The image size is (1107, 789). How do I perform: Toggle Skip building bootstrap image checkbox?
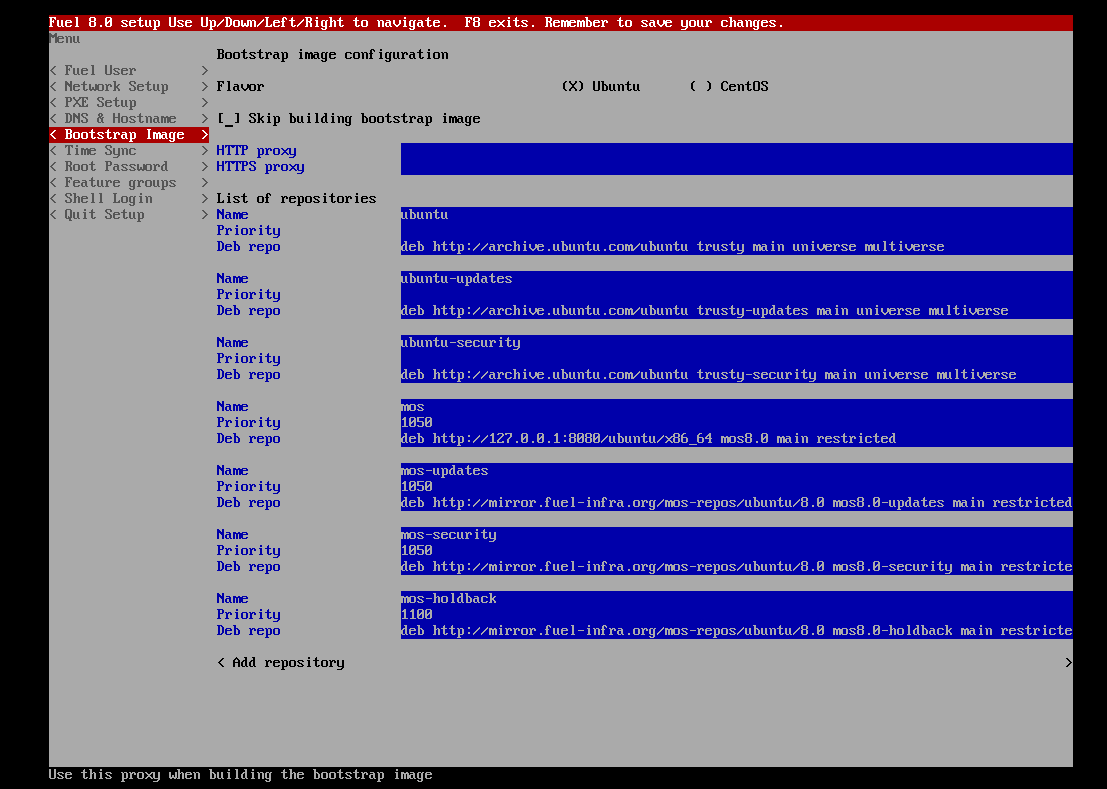click(x=349, y=119)
